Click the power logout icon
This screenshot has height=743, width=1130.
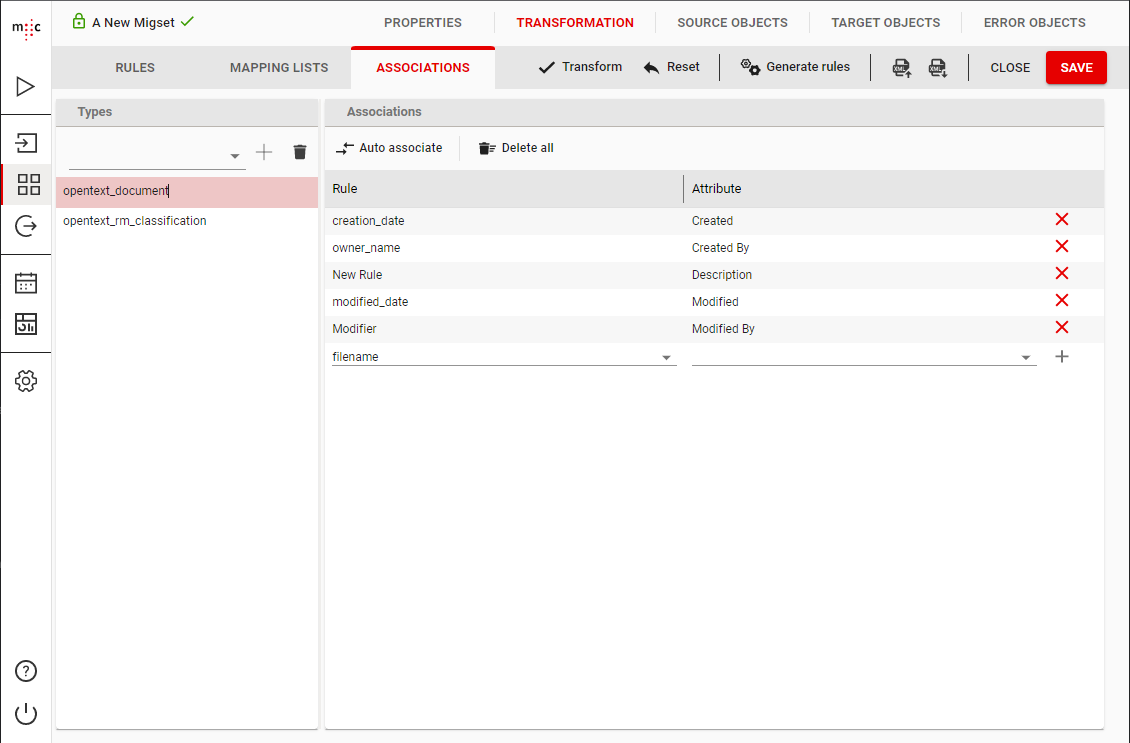pyautogui.click(x=26, y=713)
